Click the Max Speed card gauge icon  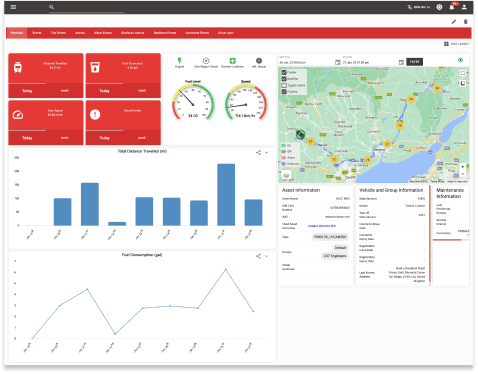click(18, 115)
